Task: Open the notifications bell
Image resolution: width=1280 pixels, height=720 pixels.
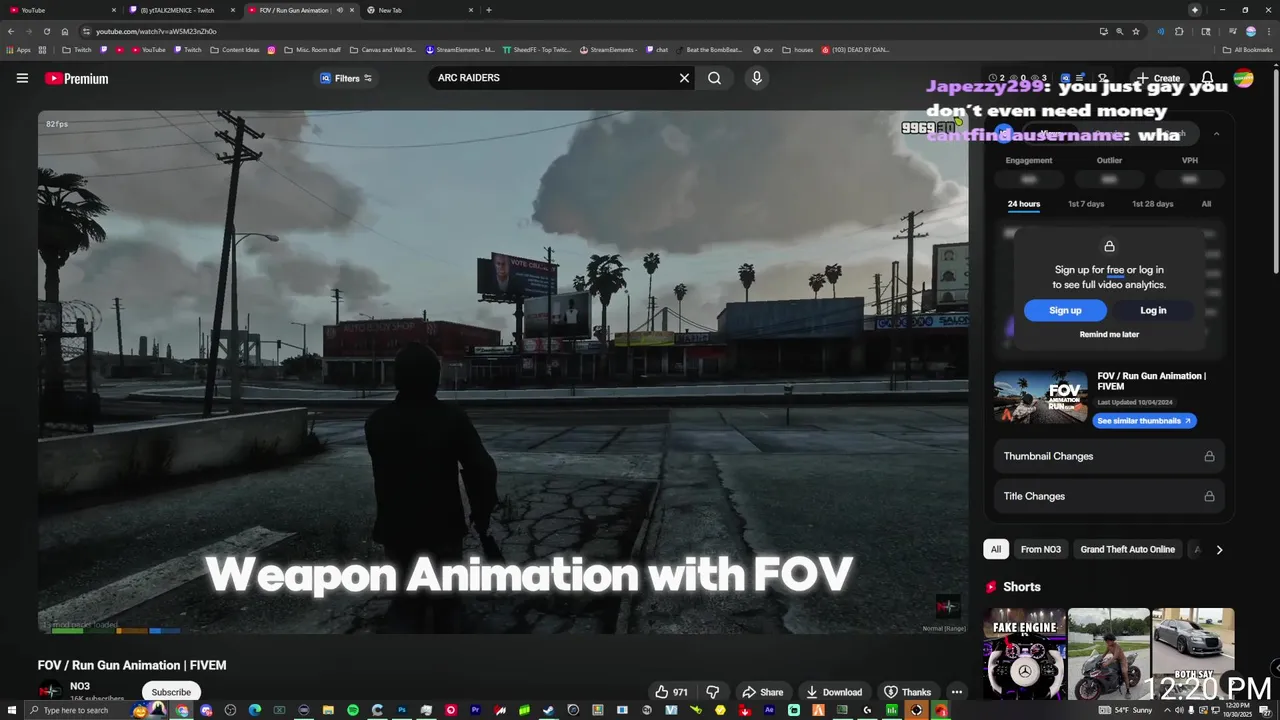Action: coord(1208,78)
